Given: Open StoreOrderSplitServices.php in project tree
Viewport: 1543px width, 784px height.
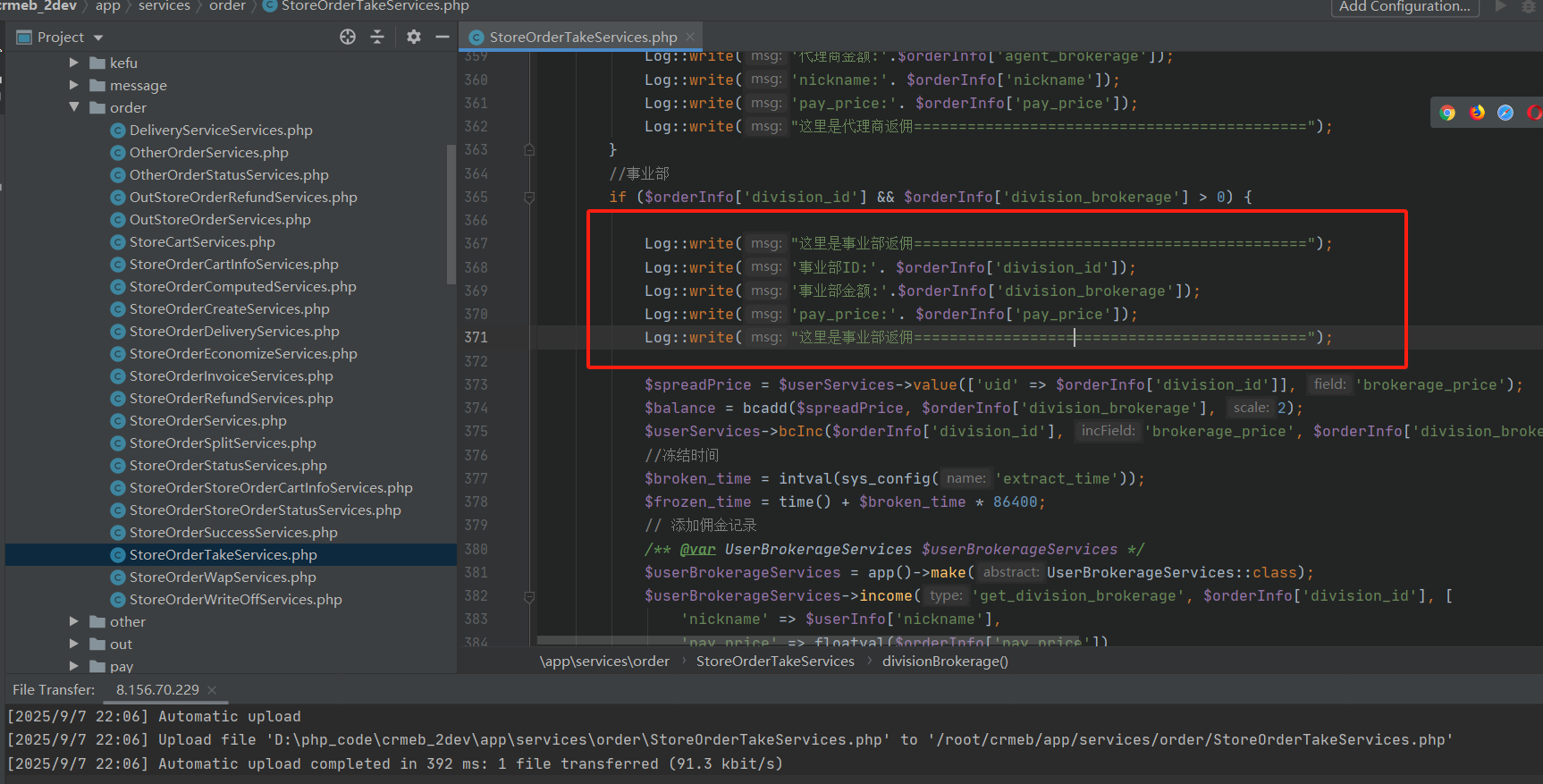Looking at the screenshot, I should [x=223, y=443].
